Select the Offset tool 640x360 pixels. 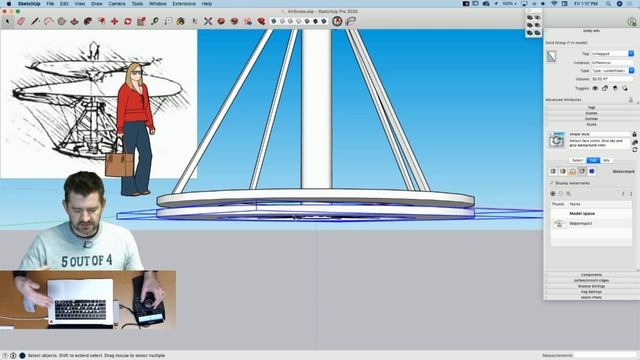tap(101, 21)
